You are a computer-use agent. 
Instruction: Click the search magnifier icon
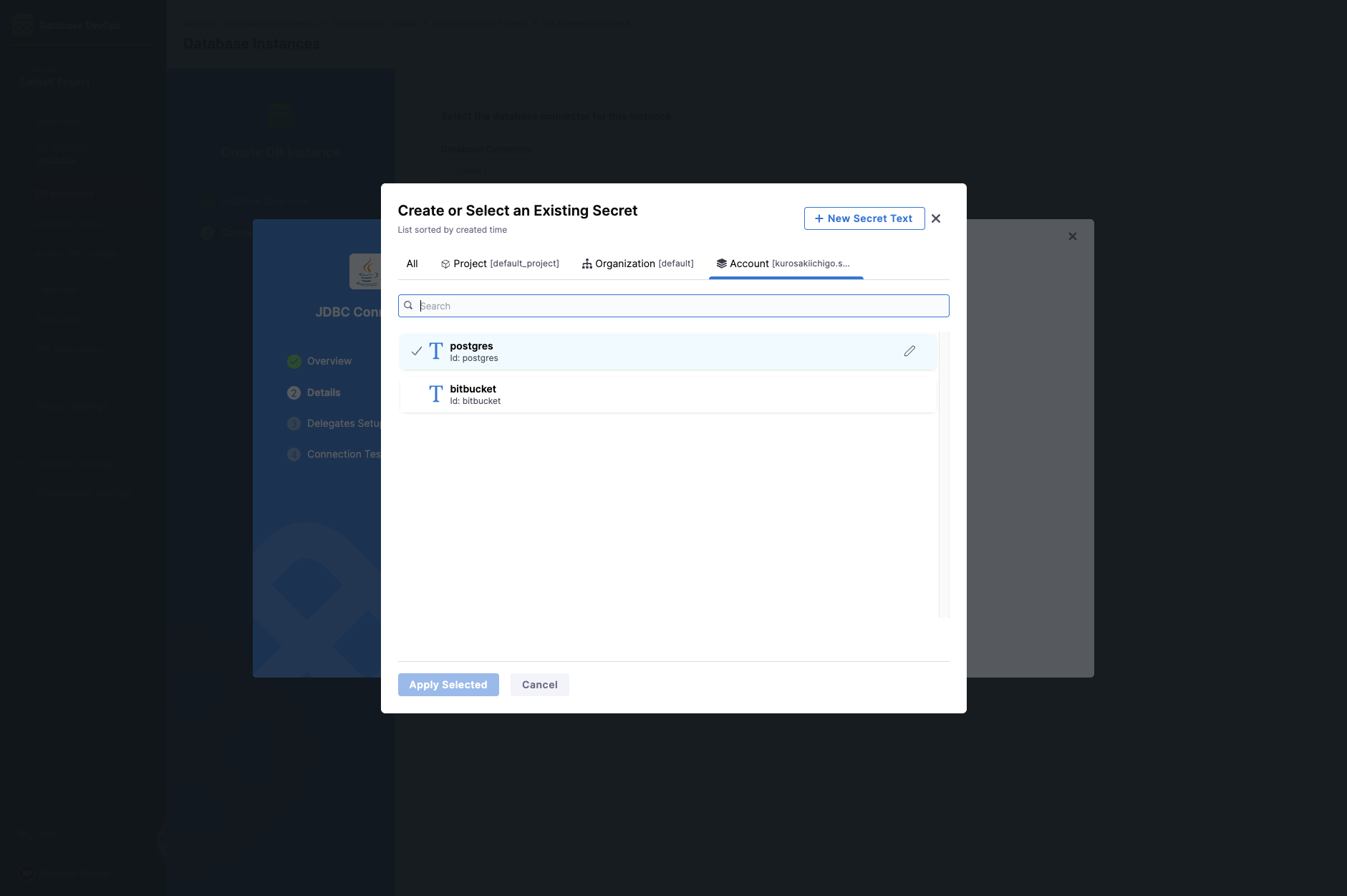[x=408, y=306]
